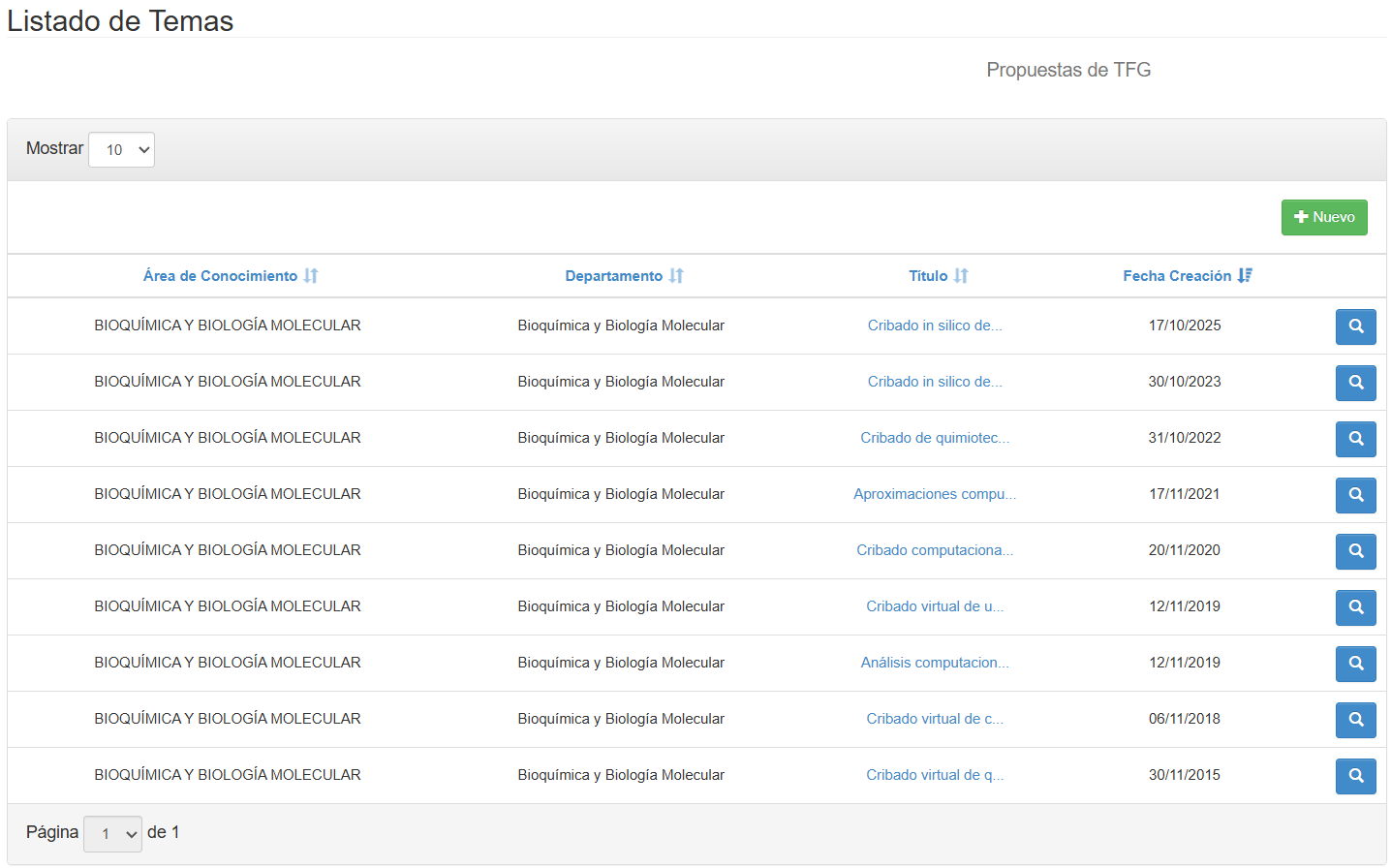Open magnifier button for 17/11/2021 row
1391x868 pixels.
[x=1355, y=495]
